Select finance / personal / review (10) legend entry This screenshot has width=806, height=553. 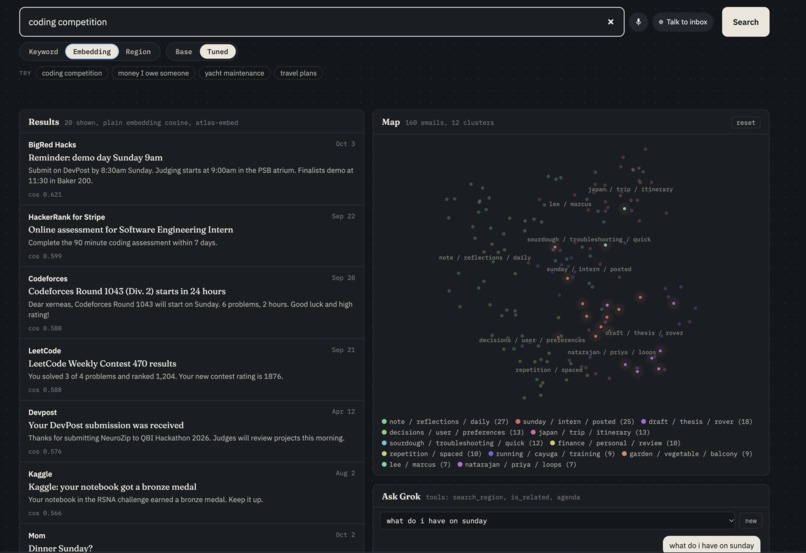coord(615,443)
